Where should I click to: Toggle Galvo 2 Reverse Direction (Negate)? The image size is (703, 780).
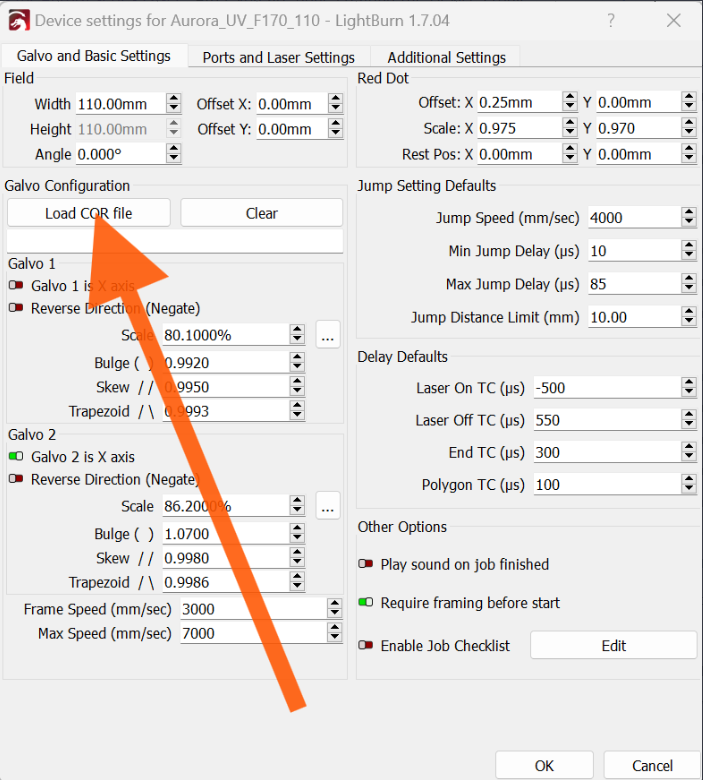pyautogui.click(x=16, y=480)
